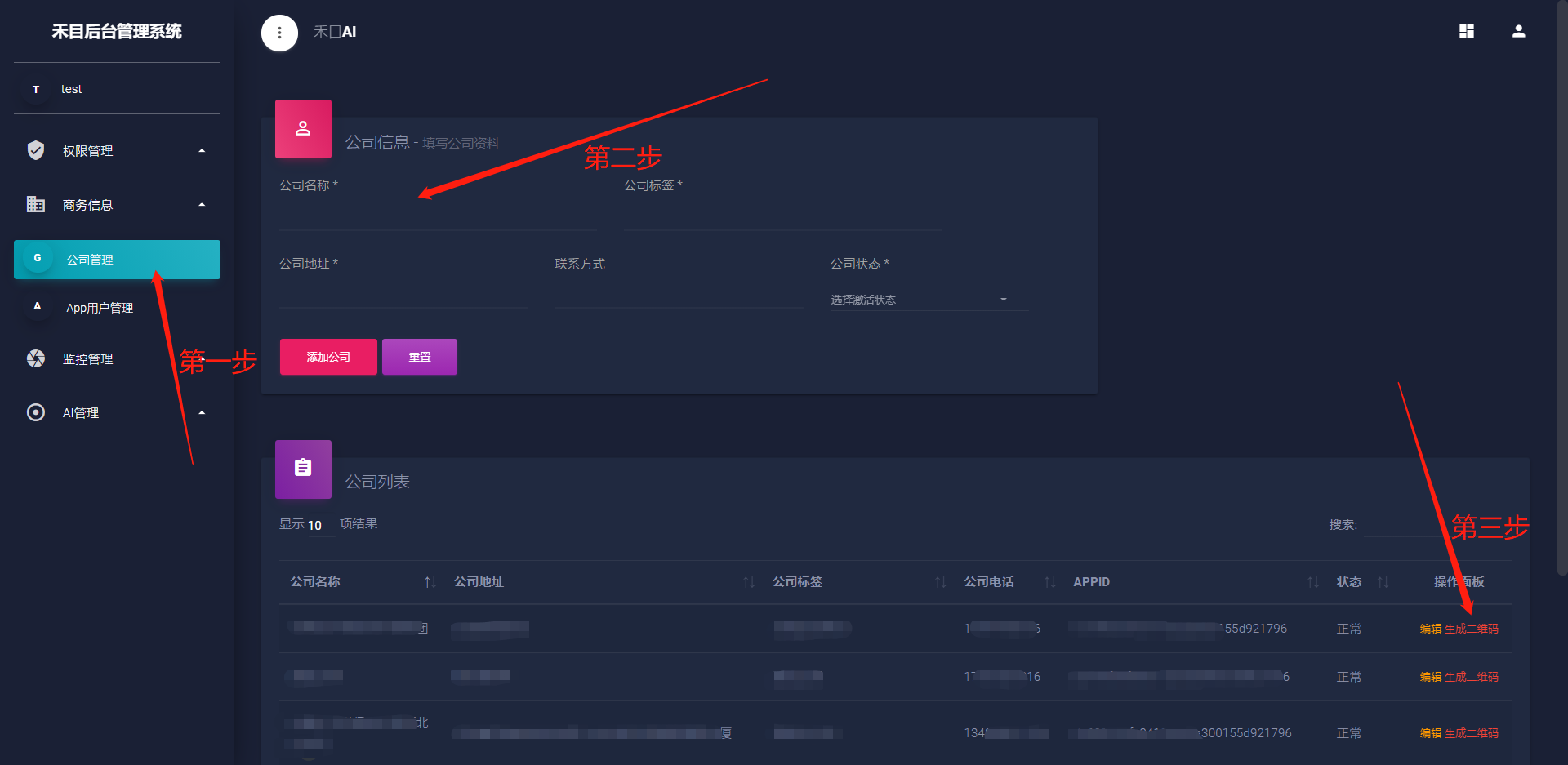1568x765 pixels.
Task: Click 生成二维码 in the second company row
Action: point(1472,677)
